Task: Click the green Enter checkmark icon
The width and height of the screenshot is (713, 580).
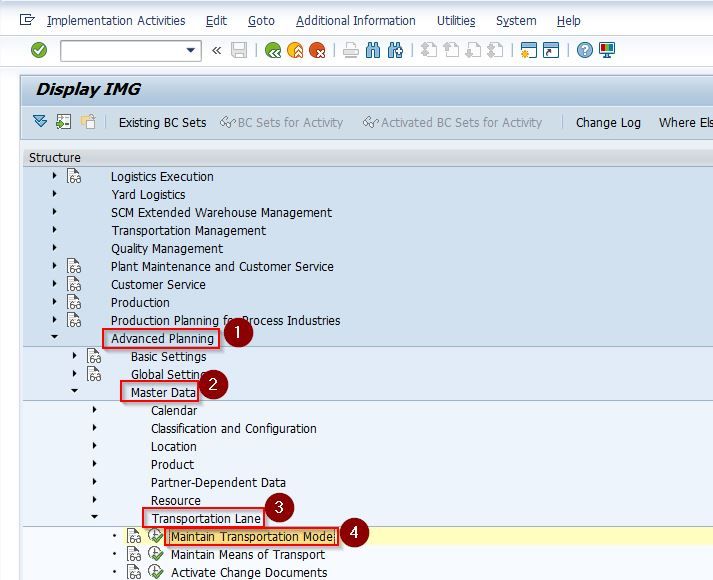Action: (39, 50)
